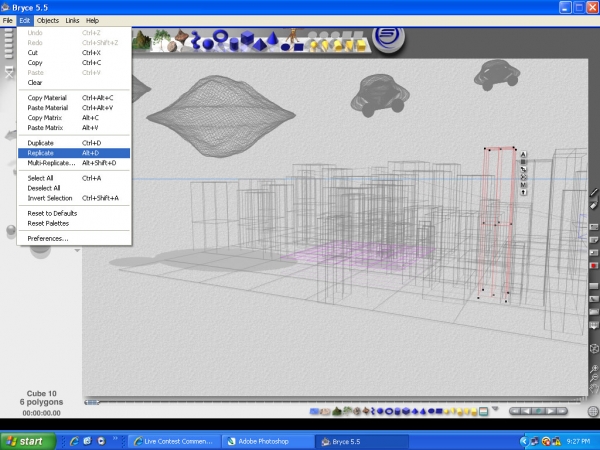Click the zoom in magnifier on right edge

click(594, 369)
